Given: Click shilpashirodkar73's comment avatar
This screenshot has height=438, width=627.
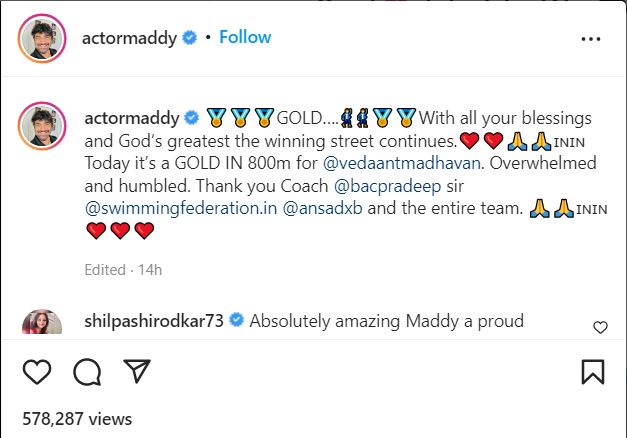Looking at the screenshot, I should (42, 322).
